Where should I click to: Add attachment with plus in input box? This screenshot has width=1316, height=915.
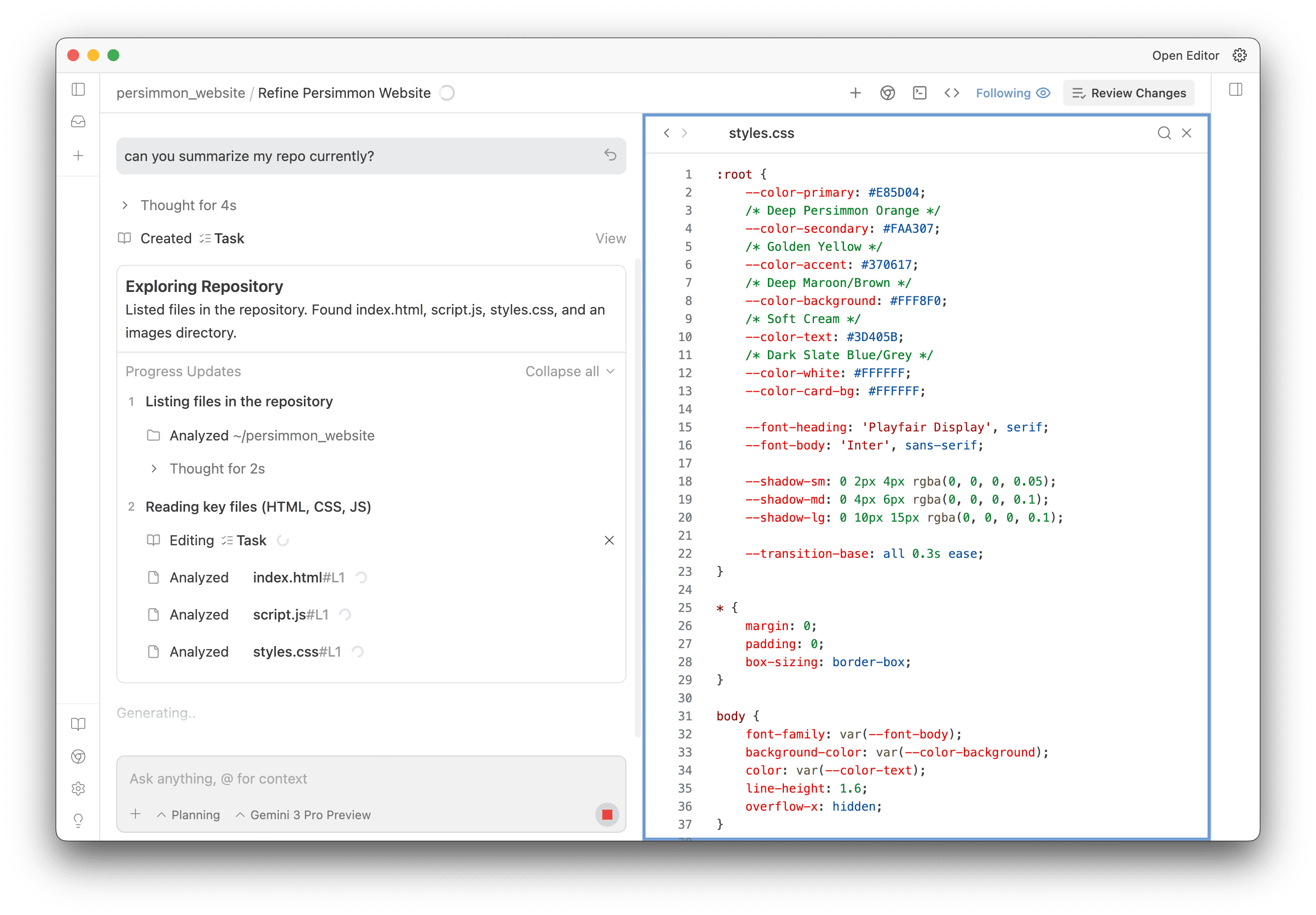coord(135,814)
